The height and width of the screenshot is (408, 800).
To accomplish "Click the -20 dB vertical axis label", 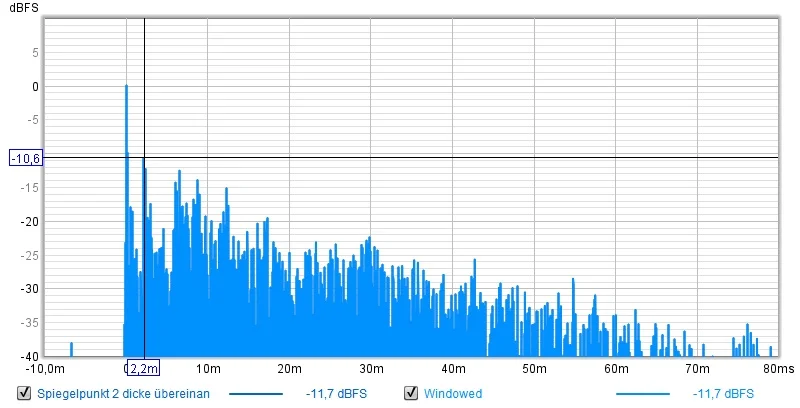I will 30,221.
